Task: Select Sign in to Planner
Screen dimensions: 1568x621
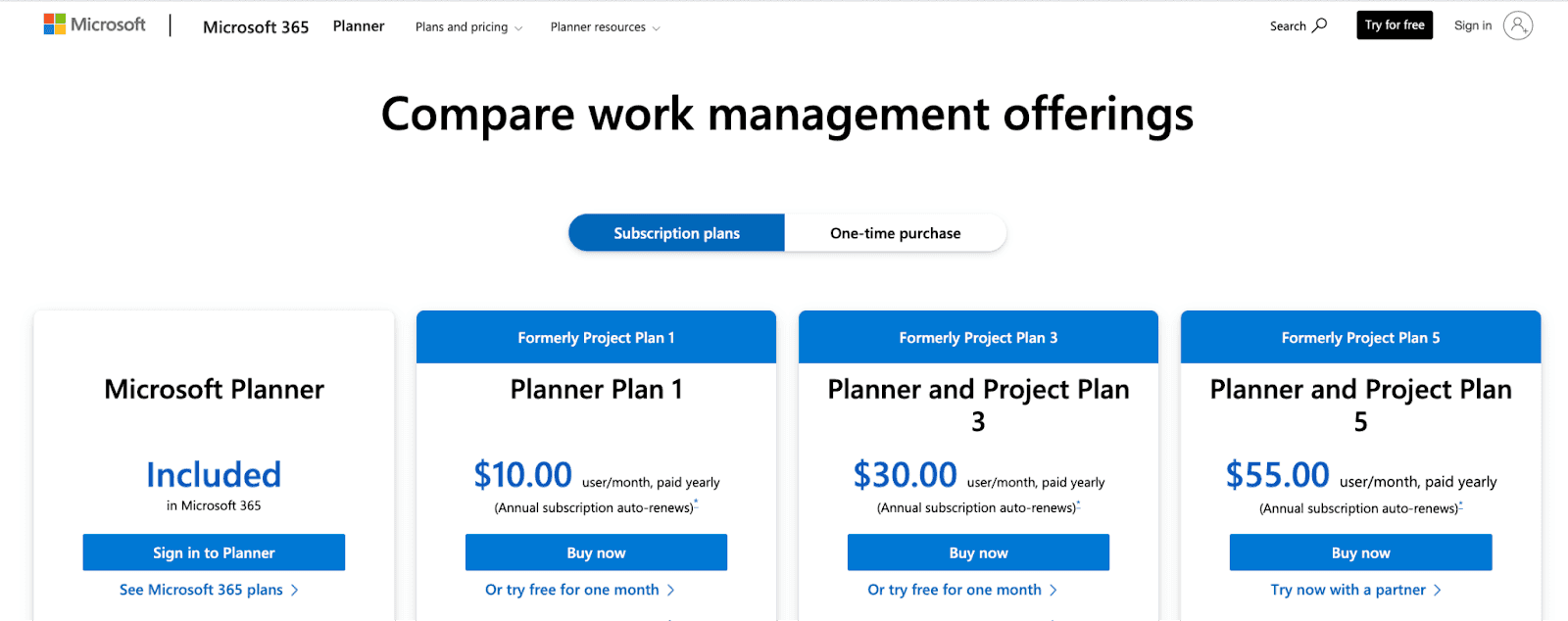Action: click(x=214, y=551)
